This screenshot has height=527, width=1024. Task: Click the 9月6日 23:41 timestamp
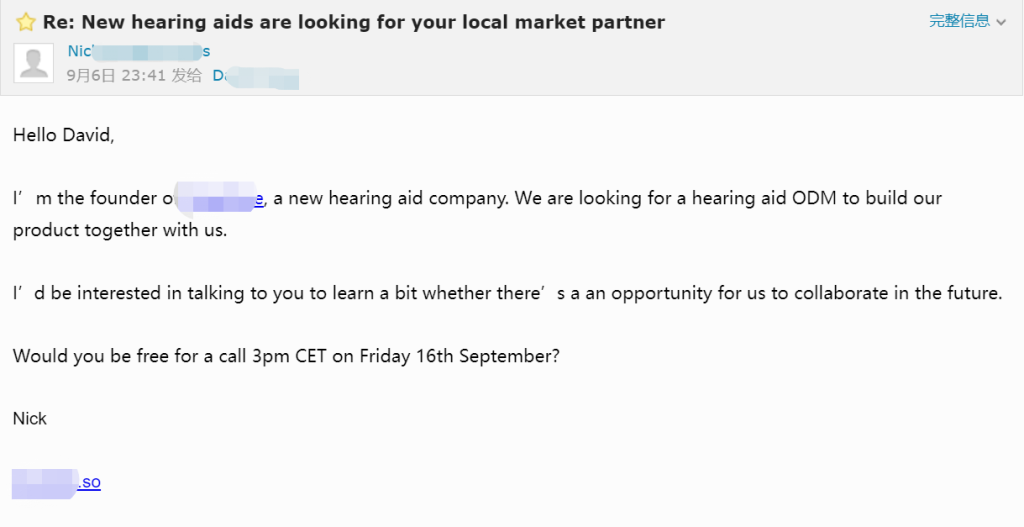coord(116,76)
